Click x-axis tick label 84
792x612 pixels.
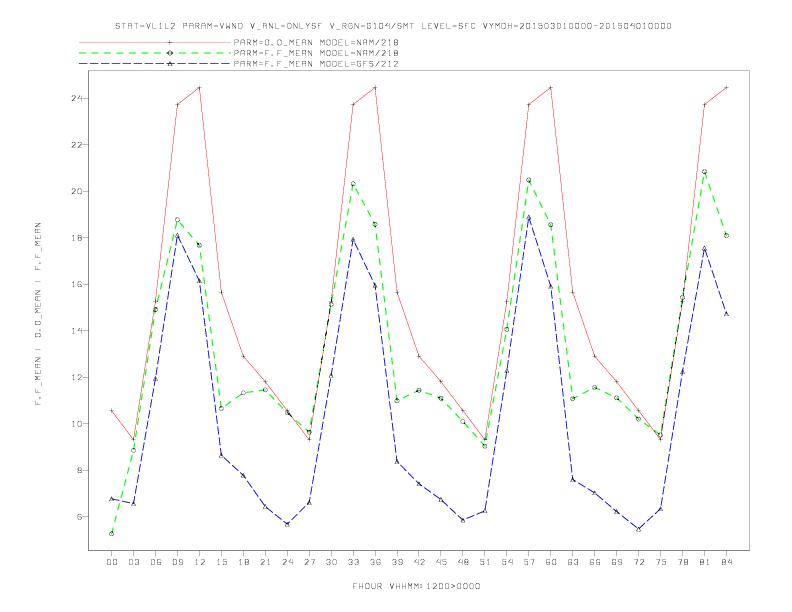coord(726,562)
